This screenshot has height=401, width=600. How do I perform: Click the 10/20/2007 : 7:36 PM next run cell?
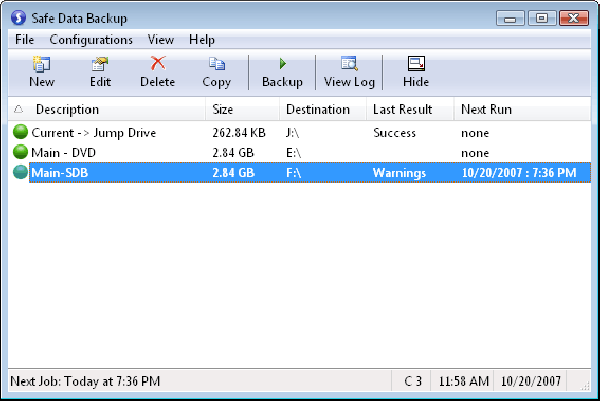coord(519,173)
